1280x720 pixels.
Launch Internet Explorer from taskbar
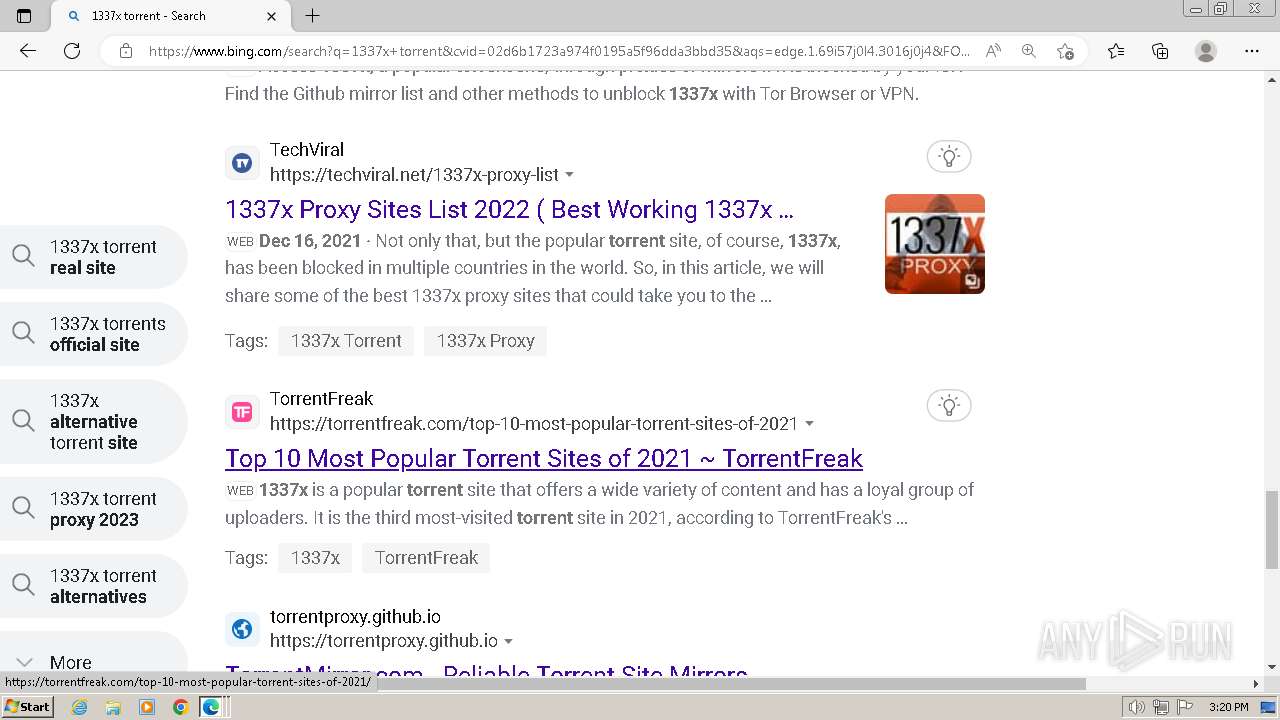point(80,707)
